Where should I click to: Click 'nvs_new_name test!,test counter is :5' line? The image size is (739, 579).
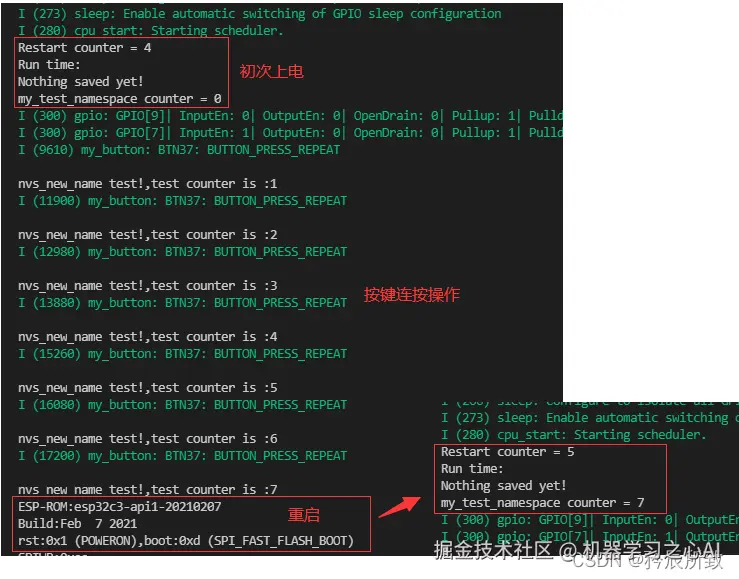click(148, 388)
